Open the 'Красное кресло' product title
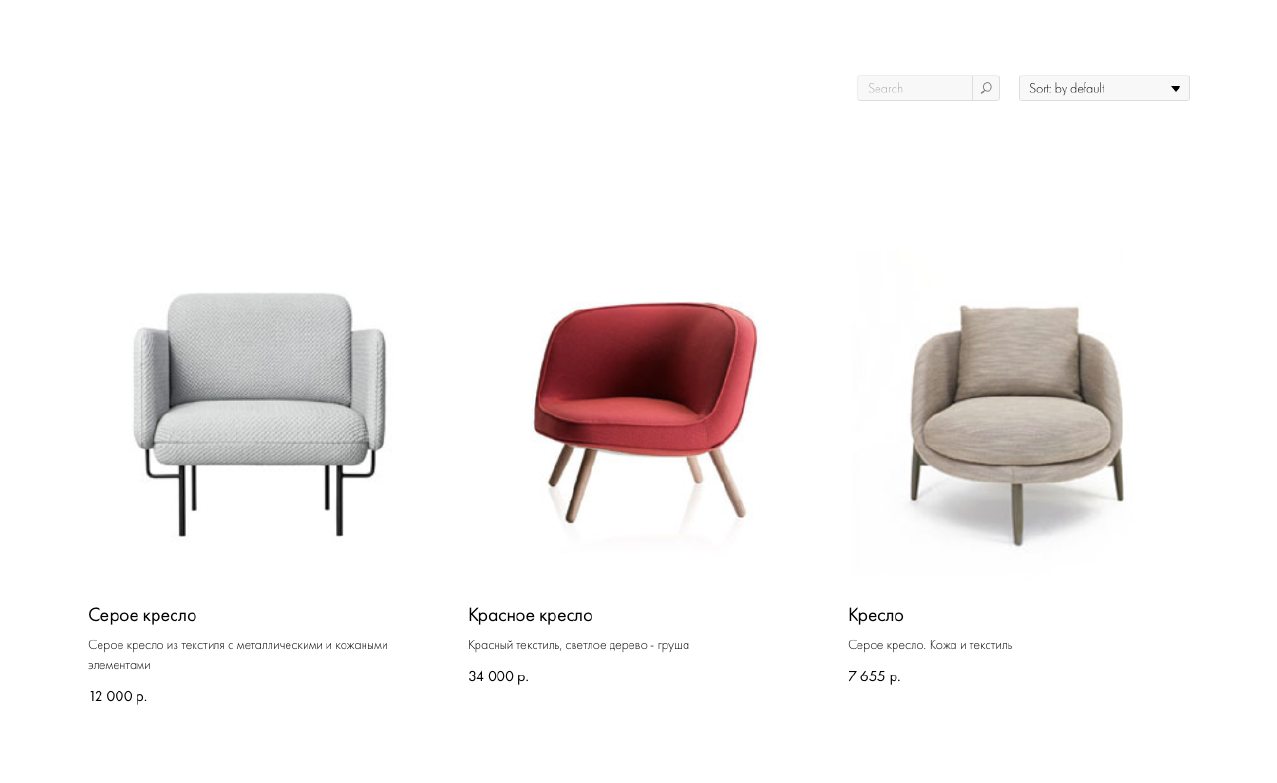 click(x=530, y=615)
